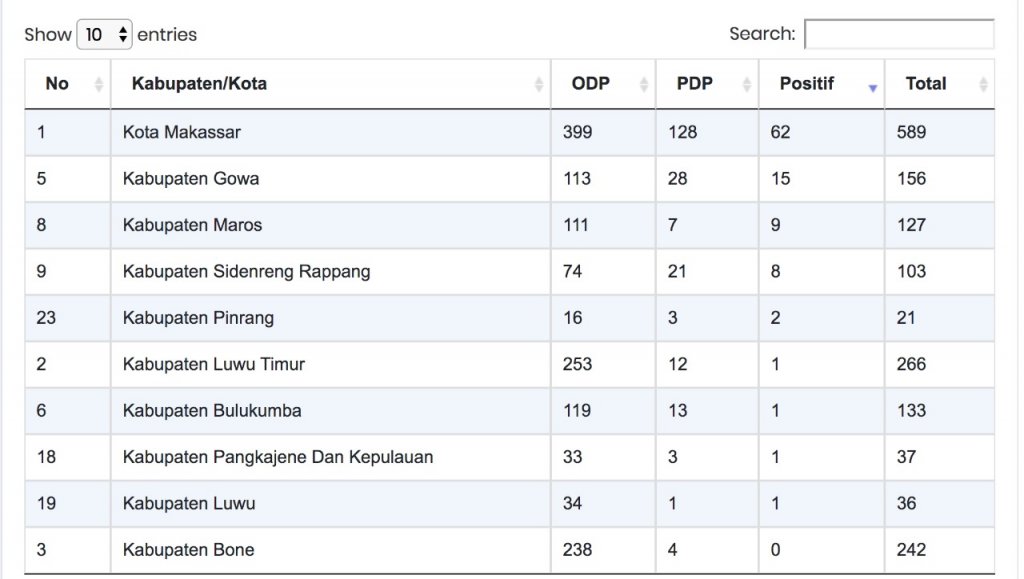Click sort arrows in Total column header
Viewport: 1024px width, 579px height.
[x=983, y=85]
